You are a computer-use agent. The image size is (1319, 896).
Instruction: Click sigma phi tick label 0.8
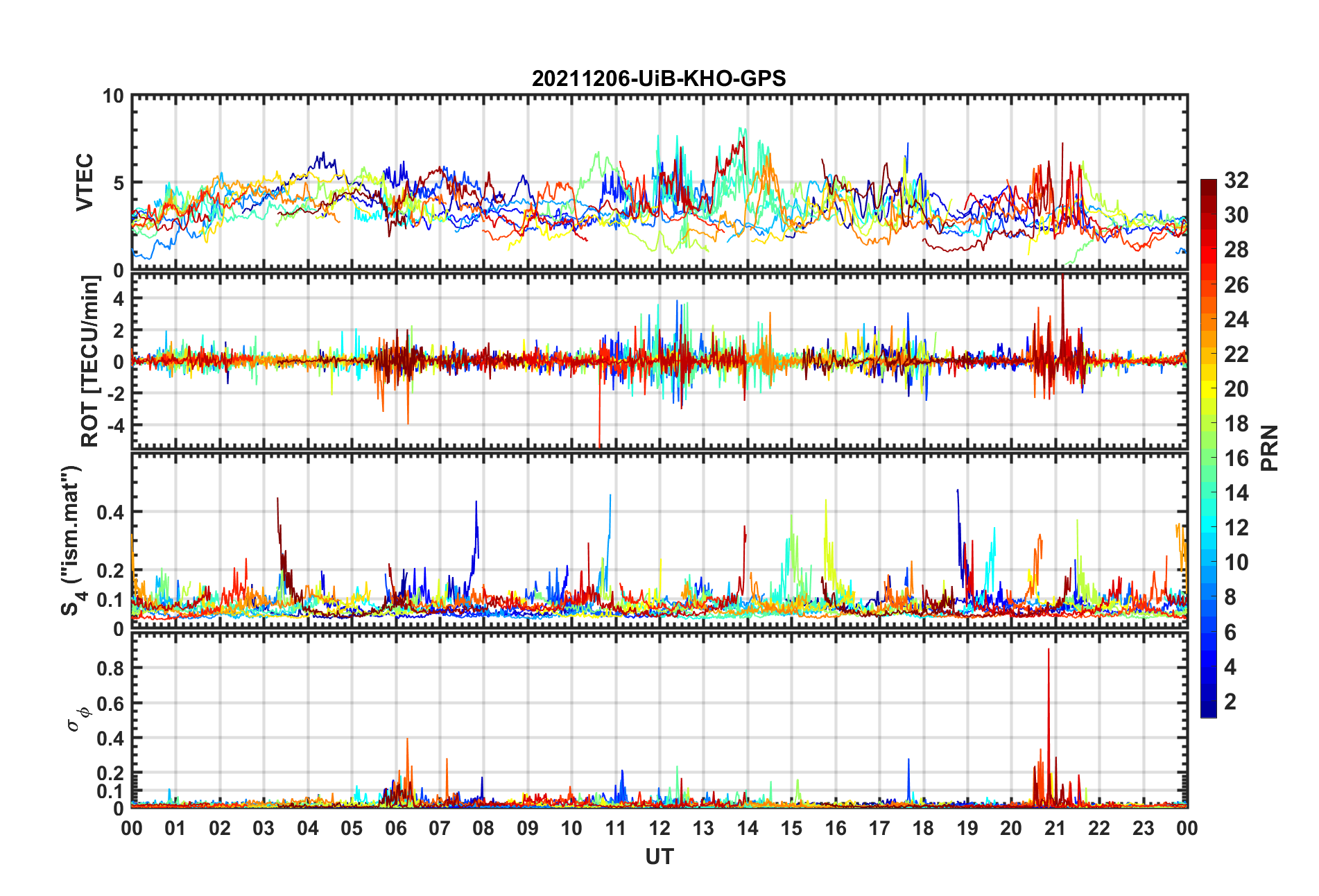pos(111,669)
